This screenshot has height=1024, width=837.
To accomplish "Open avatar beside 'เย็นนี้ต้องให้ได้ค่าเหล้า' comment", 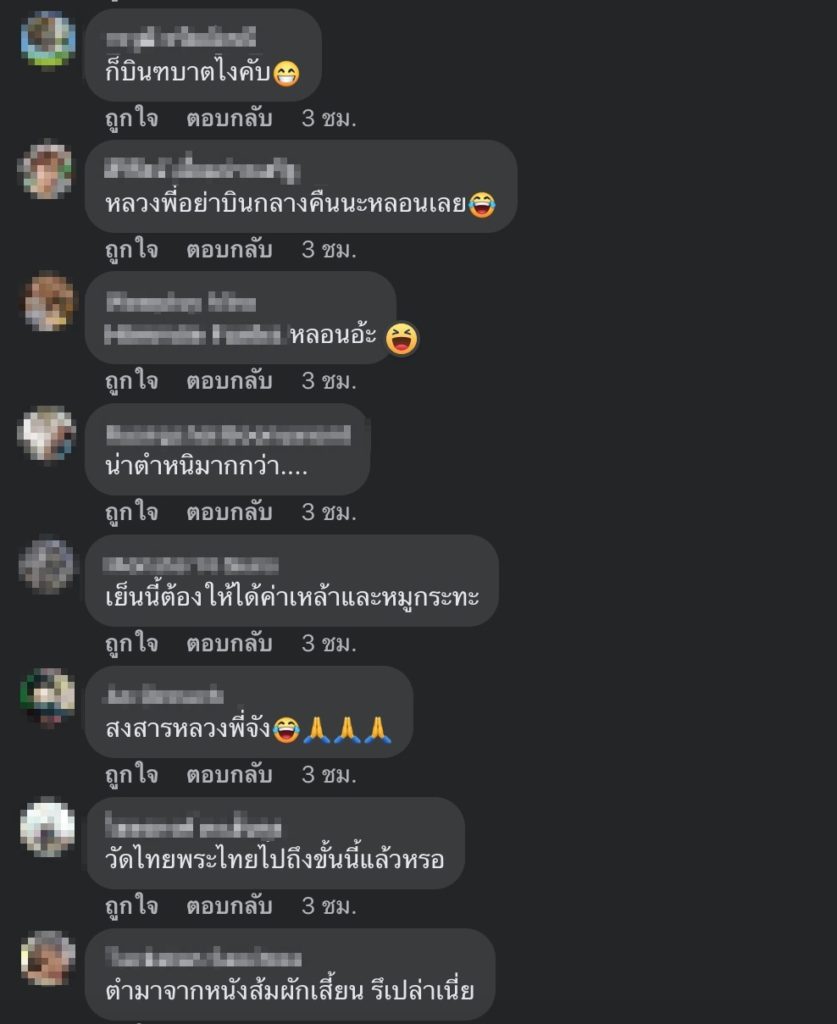I will pos(48,565).
